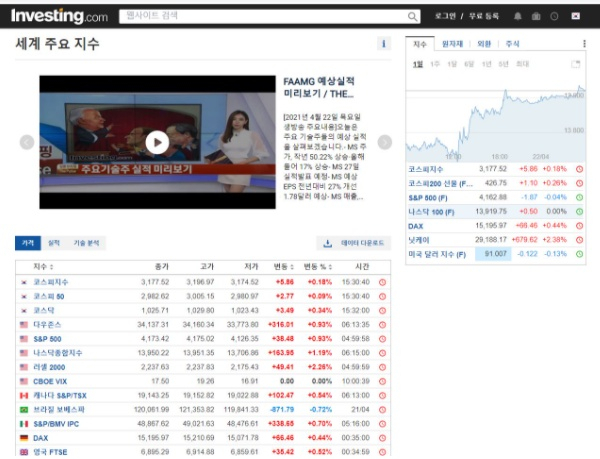Screen dimensions: 600x459
Task: Open the three-dot menu in sidebar widget
Action: coord(584,44)
